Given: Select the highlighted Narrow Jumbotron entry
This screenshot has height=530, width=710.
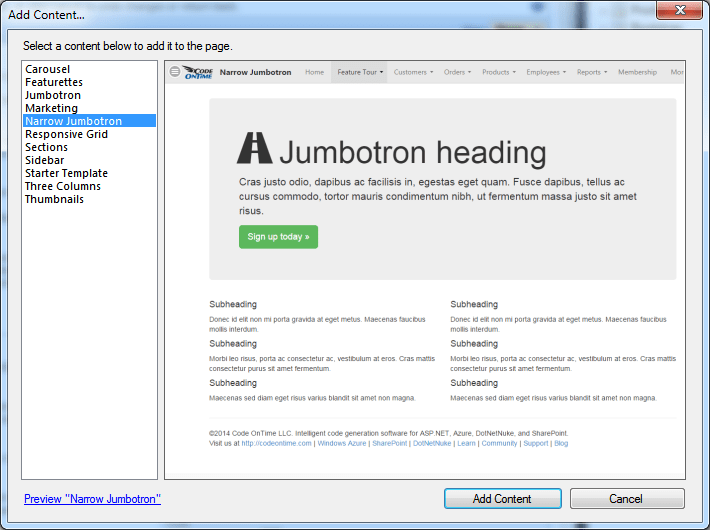Looking at the screenshot, I should (x=89, y=121).
